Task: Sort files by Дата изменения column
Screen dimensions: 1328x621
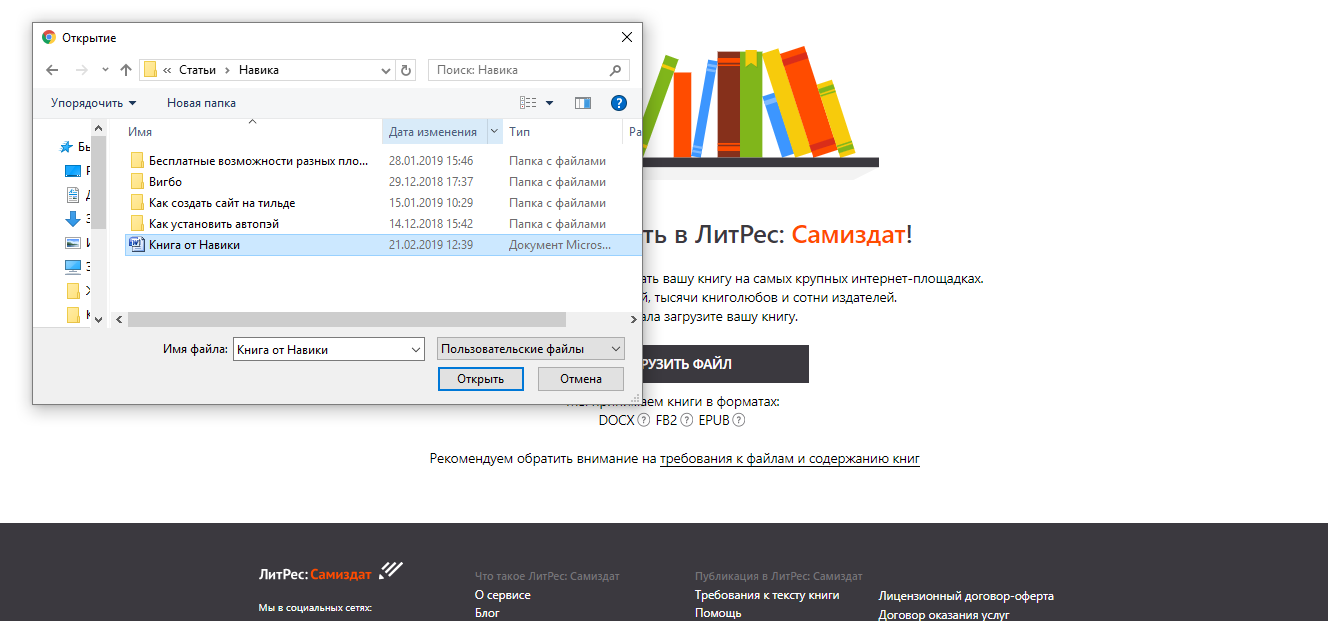Action: [x=433, y=132]
